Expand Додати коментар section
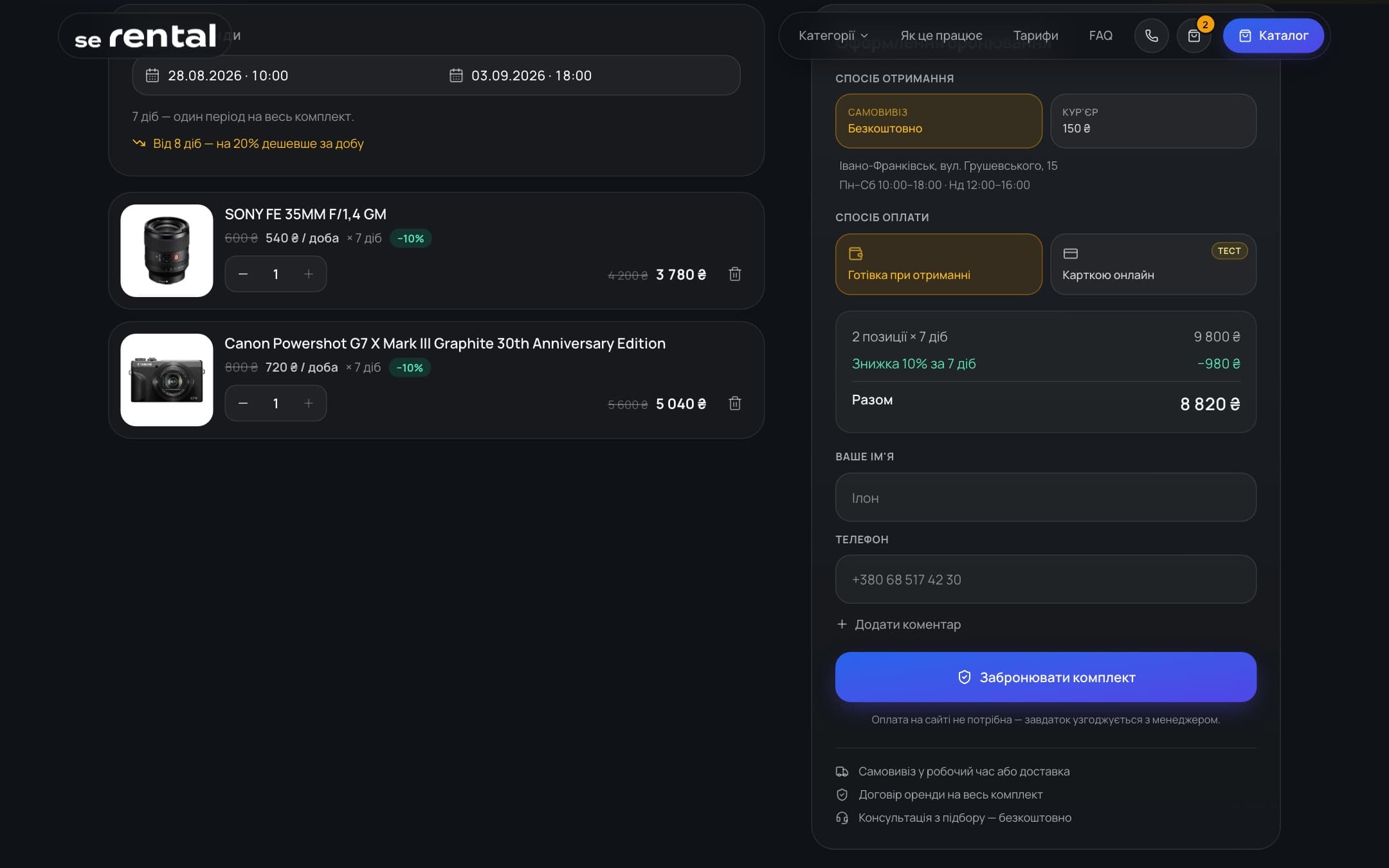Screen dimensions: 1389x868 point(899,624)
